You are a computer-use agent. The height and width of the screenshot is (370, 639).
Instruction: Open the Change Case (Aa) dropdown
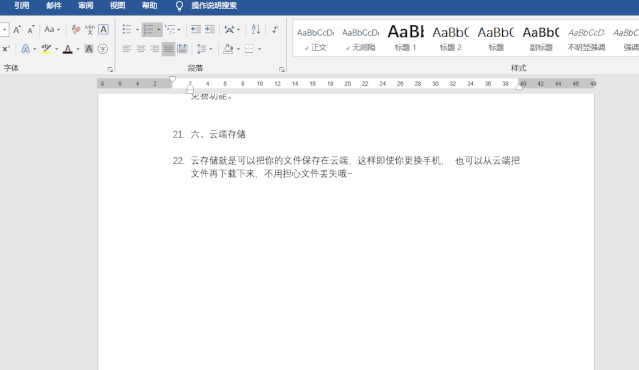click(x=52, y=29)
